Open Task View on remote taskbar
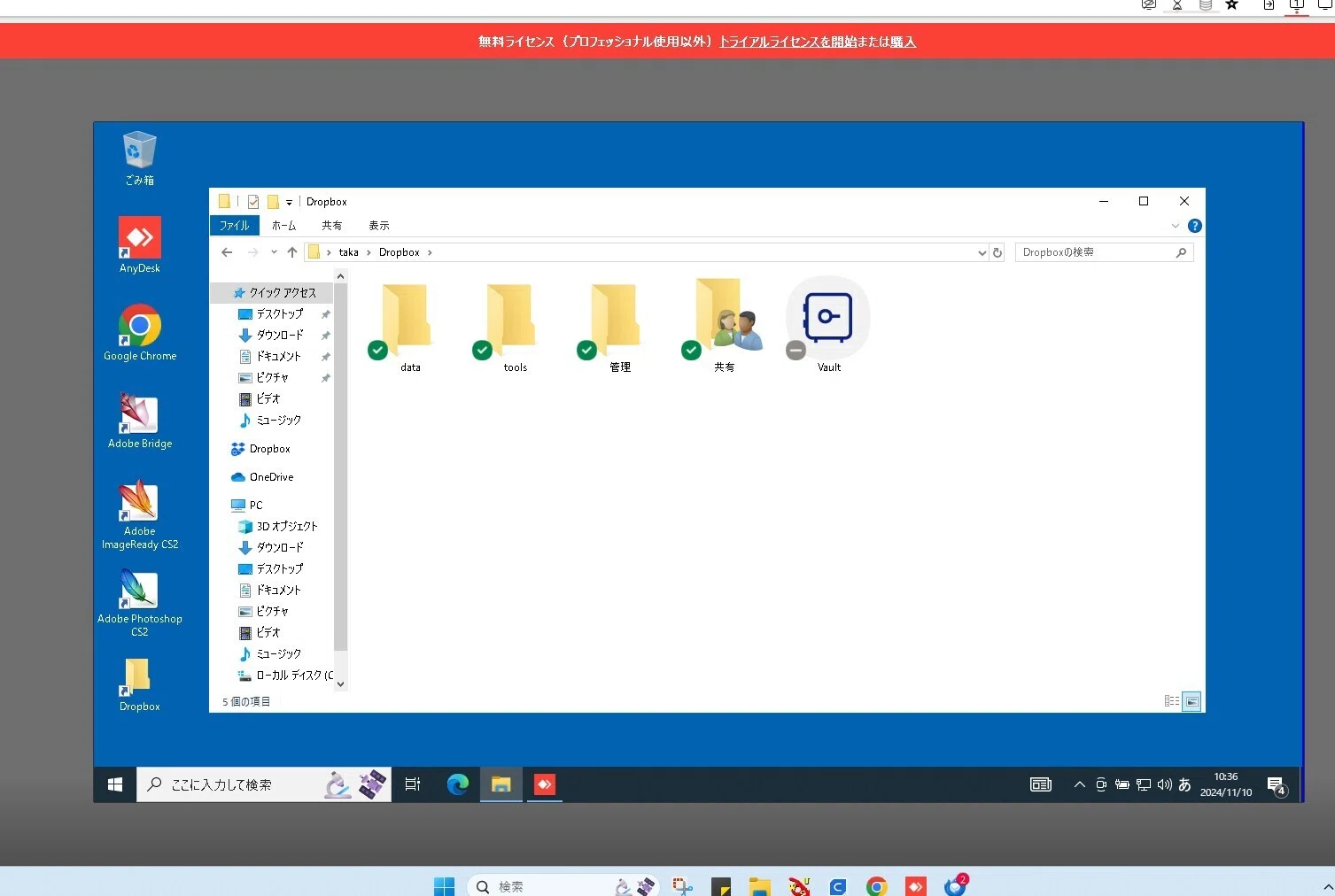The height and width of the screenshot is (896, 1335). pyautogui.click(x=413, y=784)
